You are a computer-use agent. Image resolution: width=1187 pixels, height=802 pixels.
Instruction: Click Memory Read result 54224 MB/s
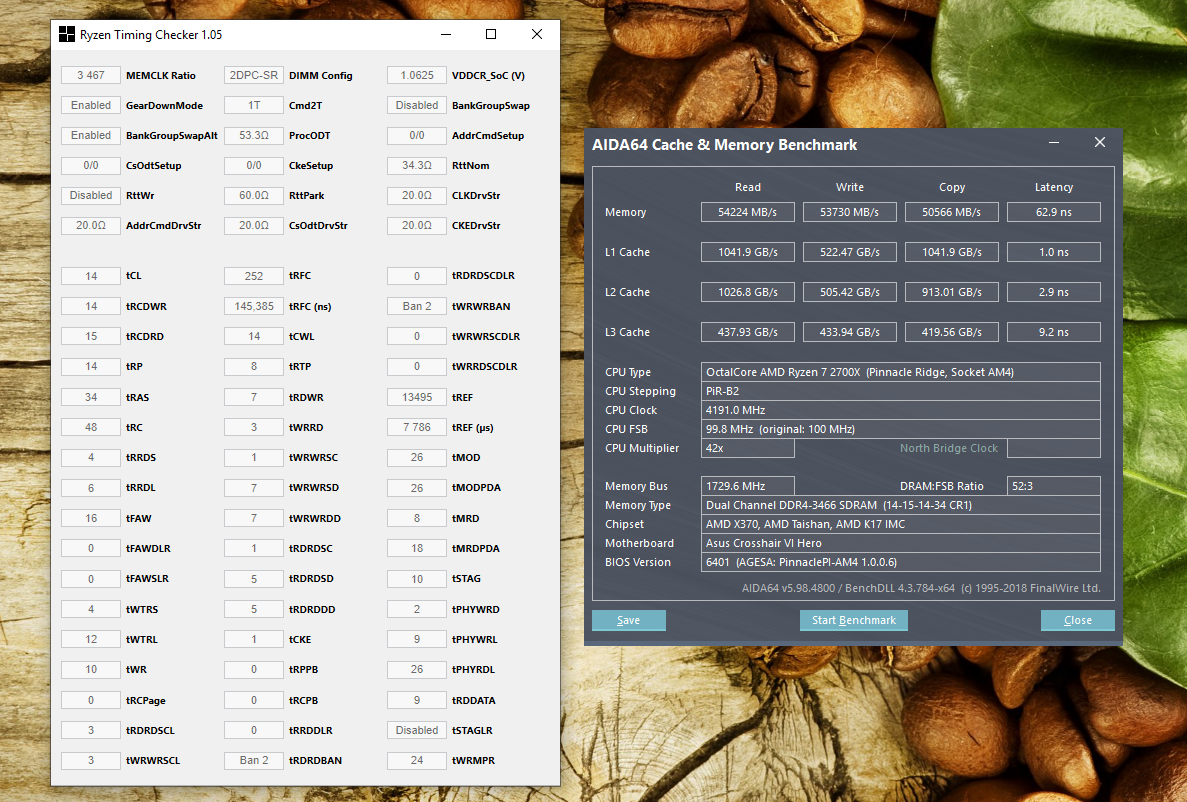click(x=747, y=212)
